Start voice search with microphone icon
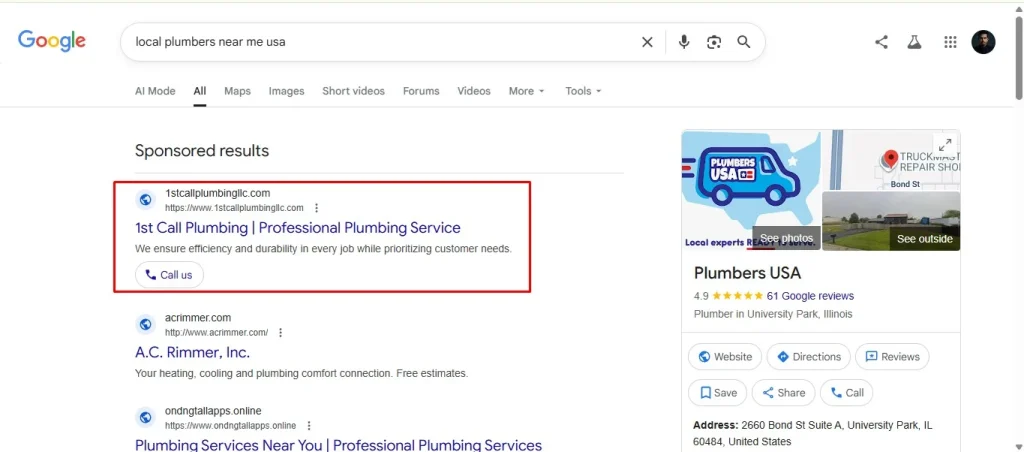 coord(684,42)
